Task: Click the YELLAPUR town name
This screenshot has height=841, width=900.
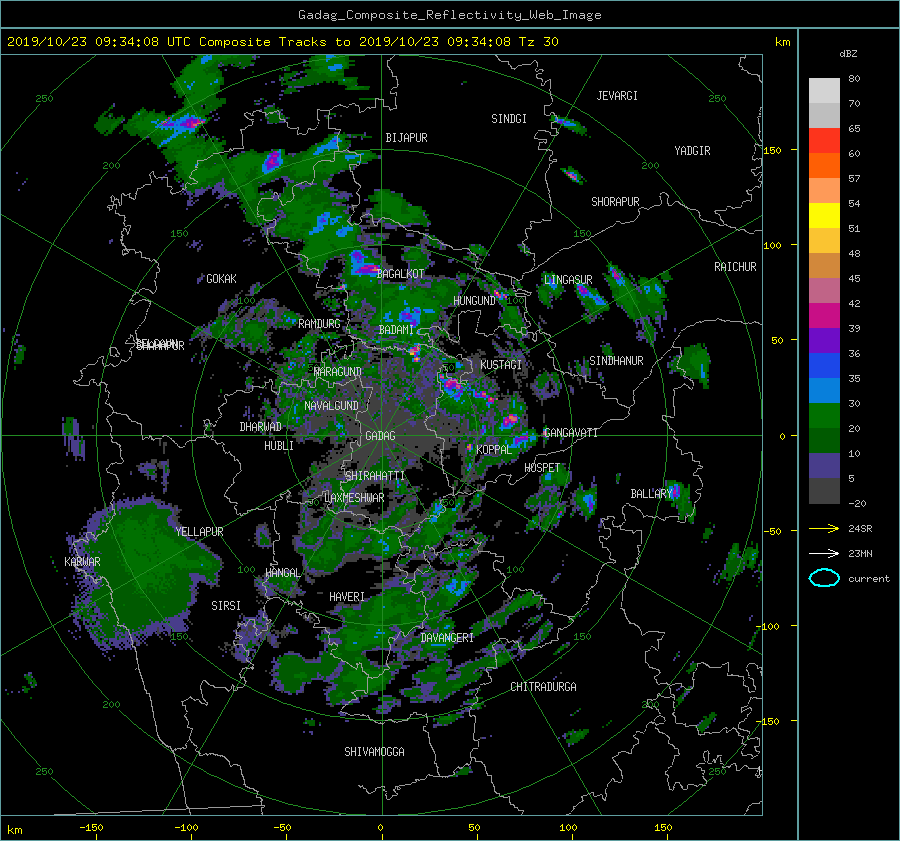Action: 199,532
